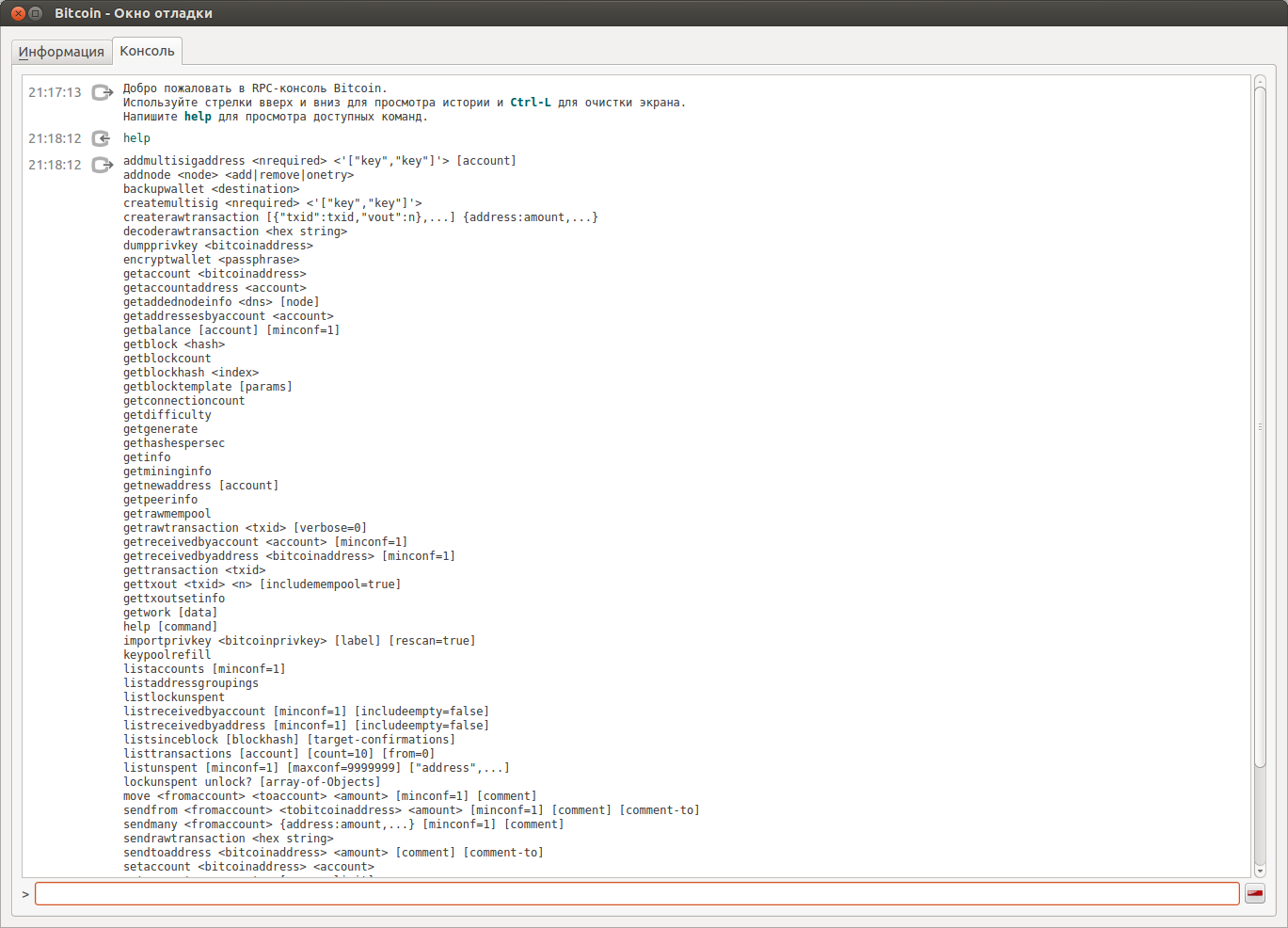The width and height of the screenshot is (1288, 928).
Task: Click the clear console button
Action: [x=1255, y=894]
